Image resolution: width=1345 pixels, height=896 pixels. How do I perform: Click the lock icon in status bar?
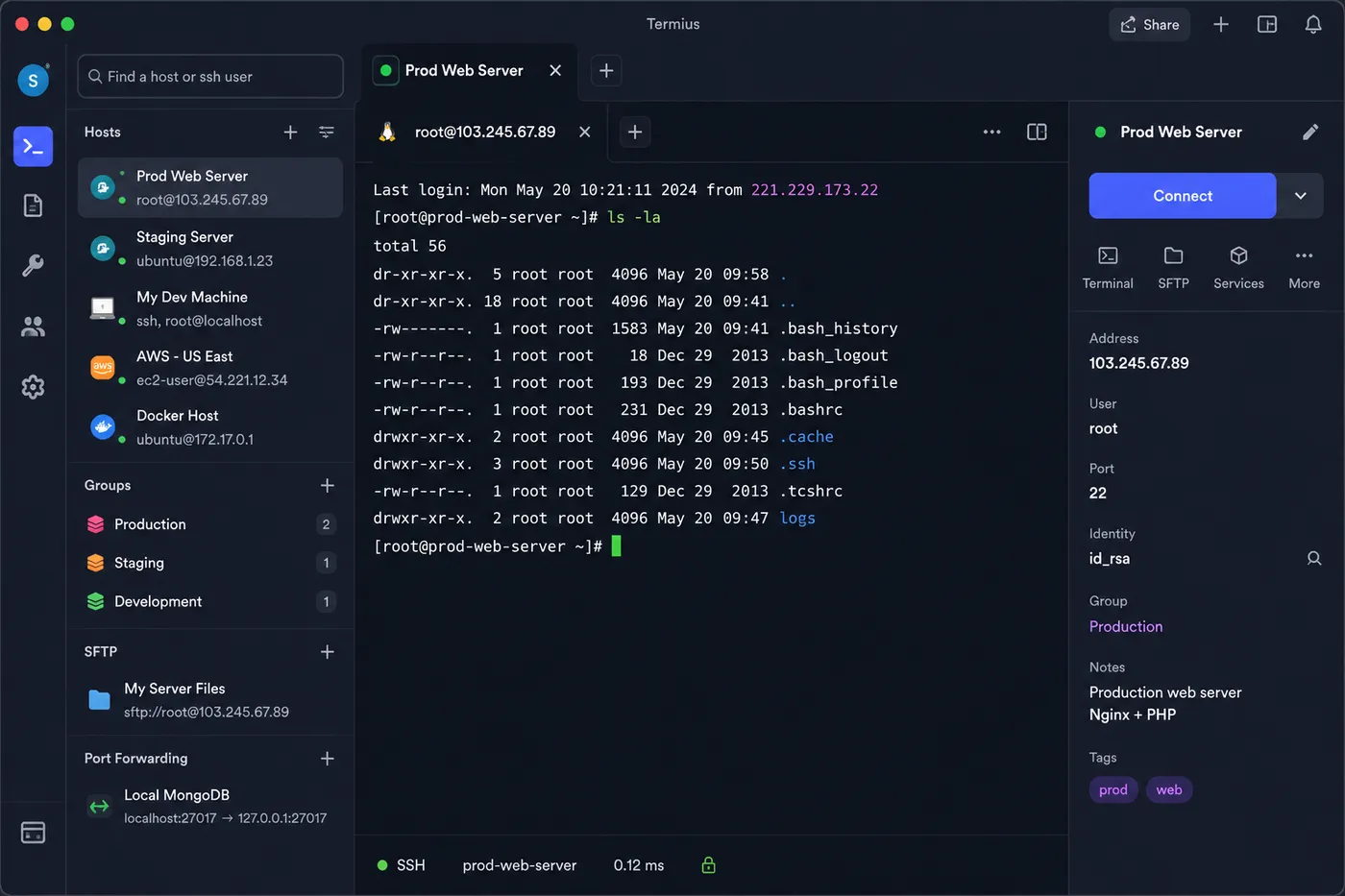[709, 865]
